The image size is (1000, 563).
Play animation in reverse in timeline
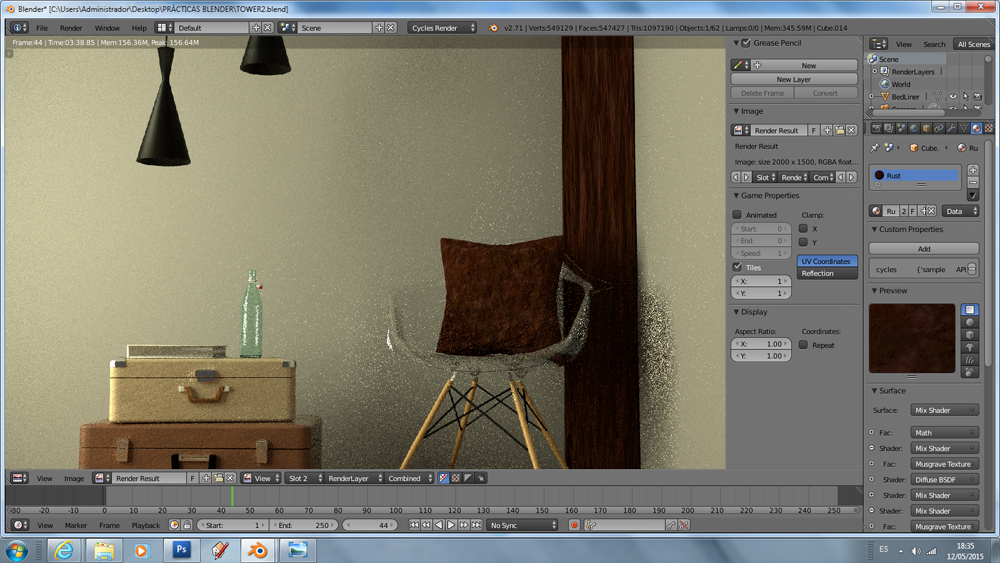[439, 525]
